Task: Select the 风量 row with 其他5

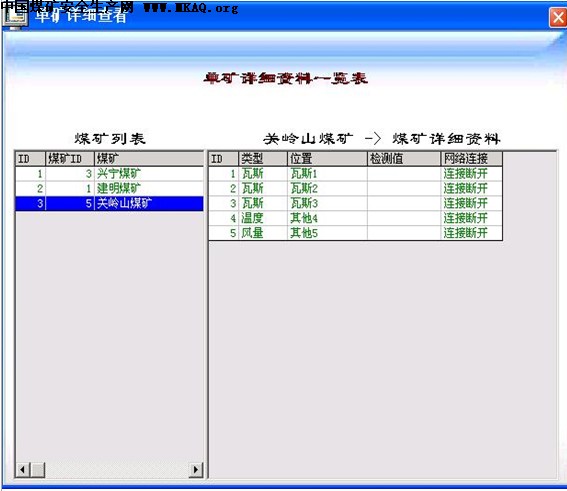Action: [x=355, y=233]
